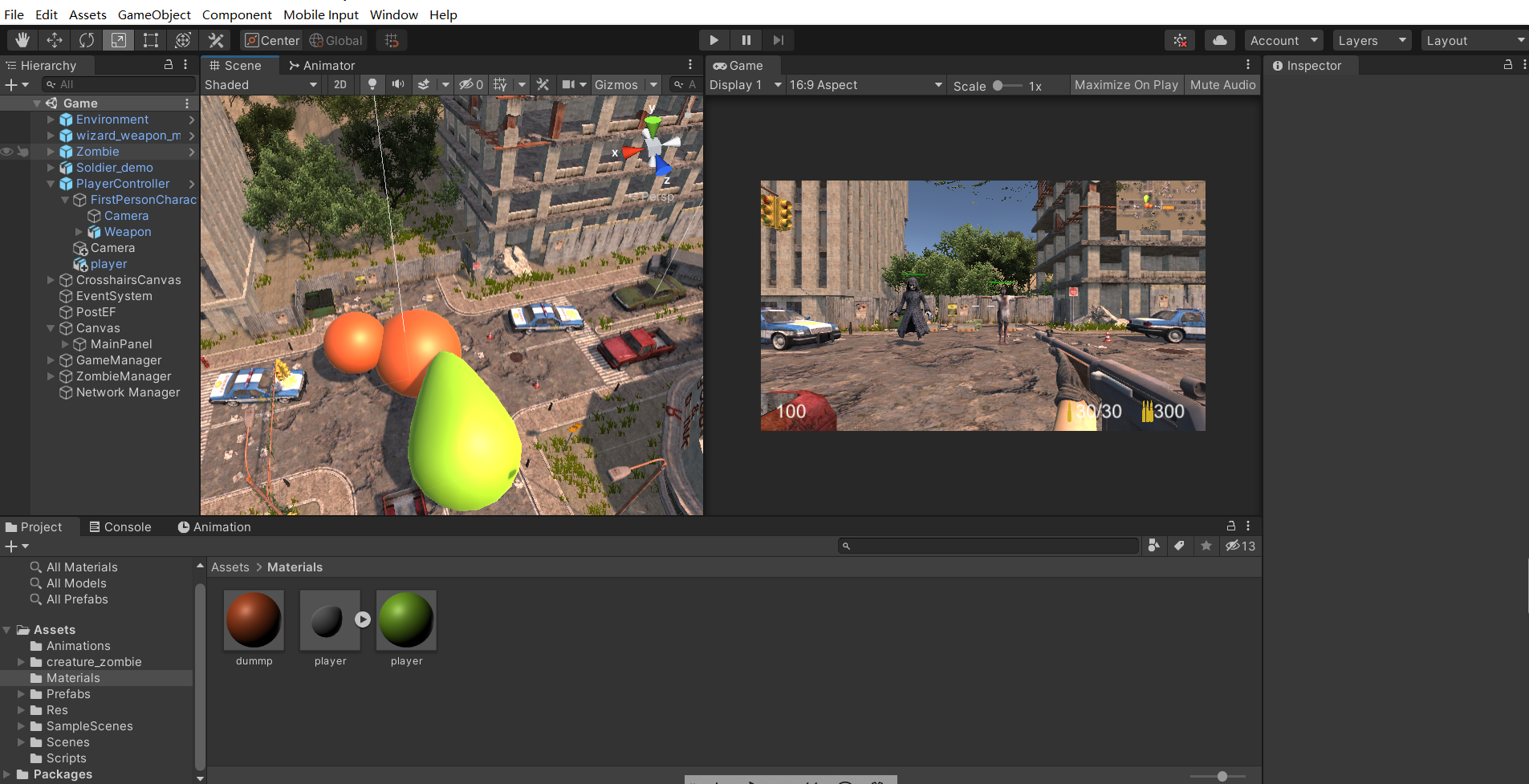Open the Layers dropdown
1529x784 pixels.
(x=1372, y=40)
